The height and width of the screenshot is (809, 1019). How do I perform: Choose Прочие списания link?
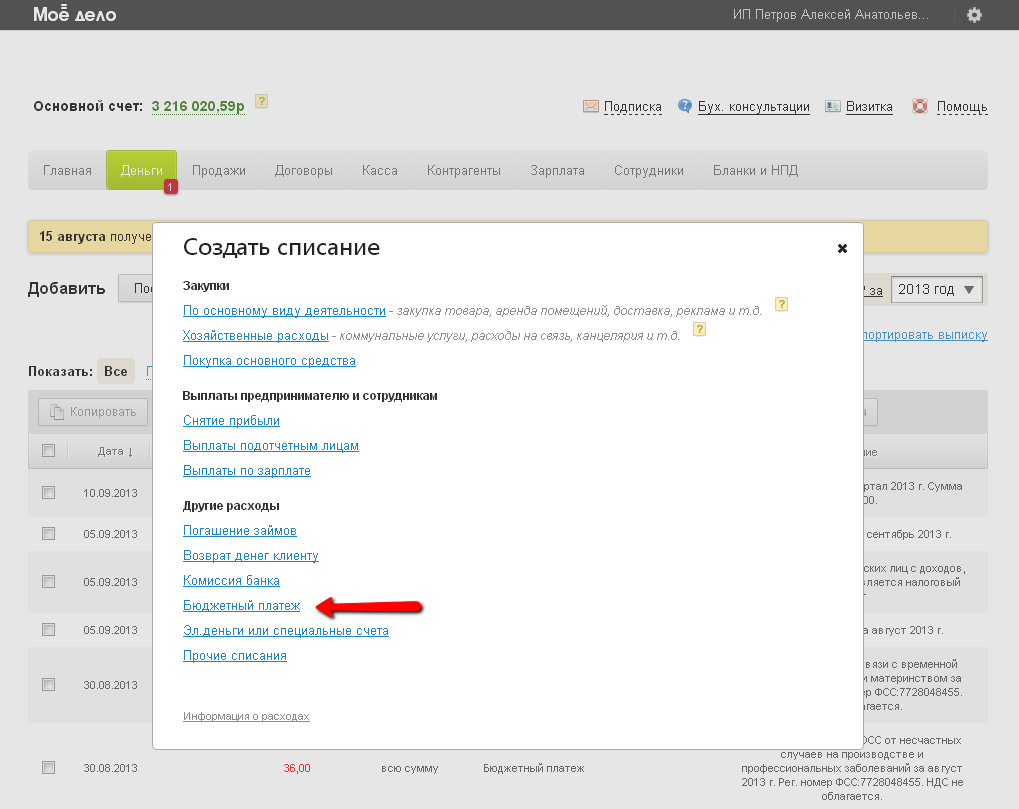tap(235, 656)
